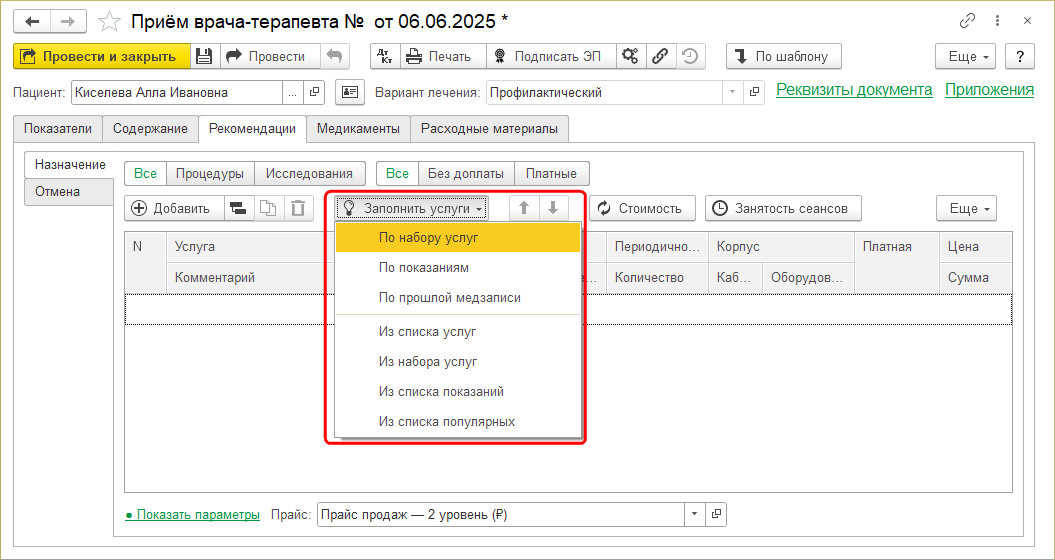The image size is (1055, 560).
Task: Expand the table toolbar Еще menu
Action: [x=966, y=209]
